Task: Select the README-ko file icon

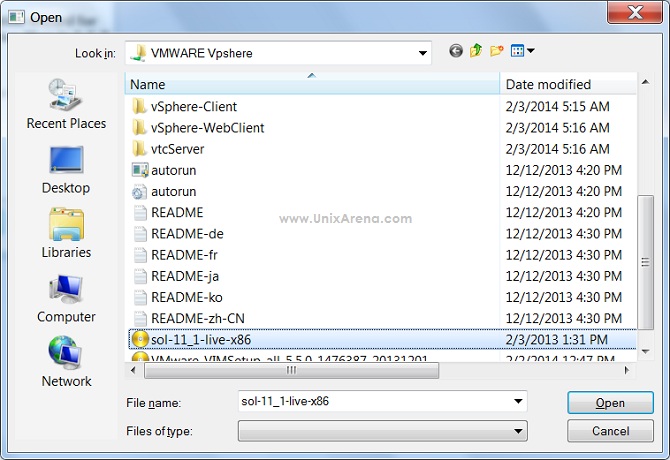Action: 140,297
